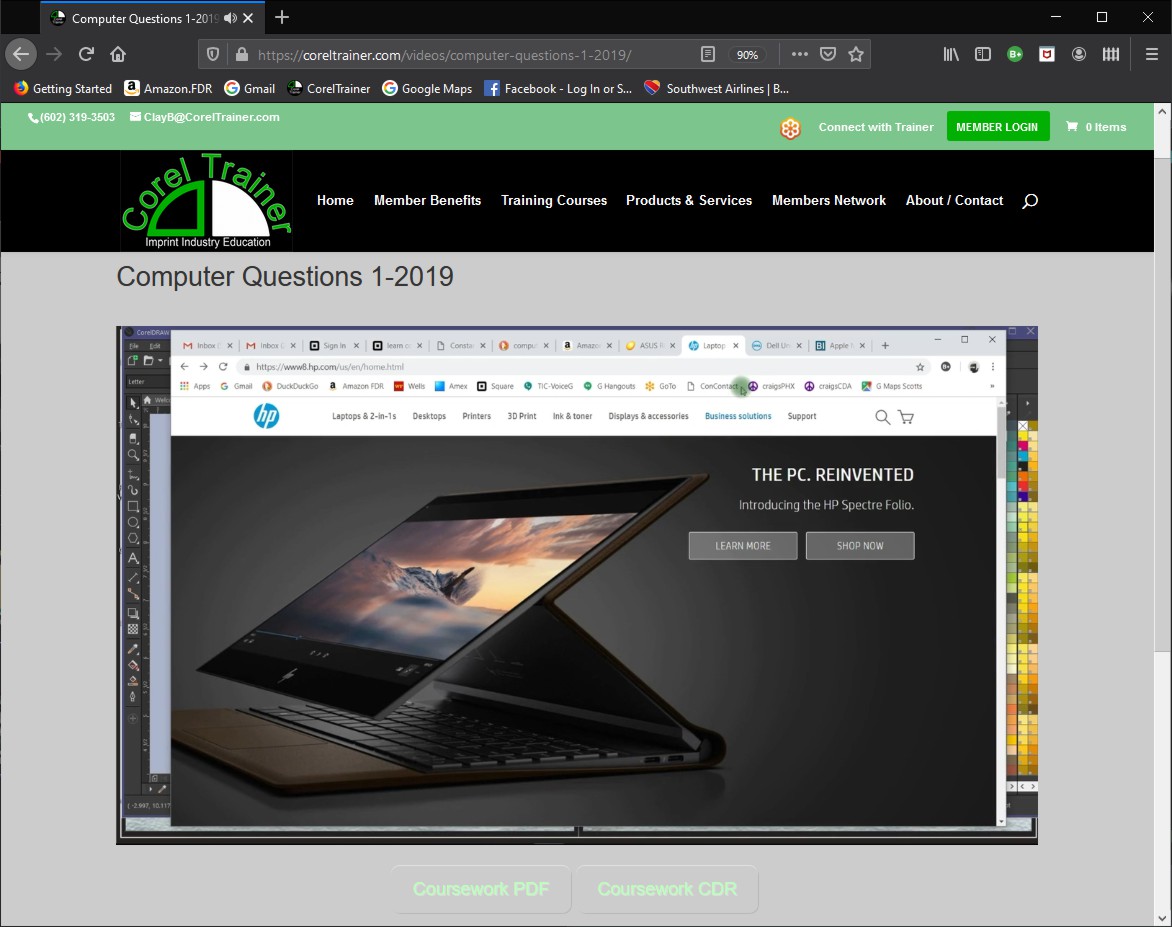The width and height of the screenshot is (1172, 927).
Task: Open the Member Benefits menu
Action: click(x=428, y=200)
